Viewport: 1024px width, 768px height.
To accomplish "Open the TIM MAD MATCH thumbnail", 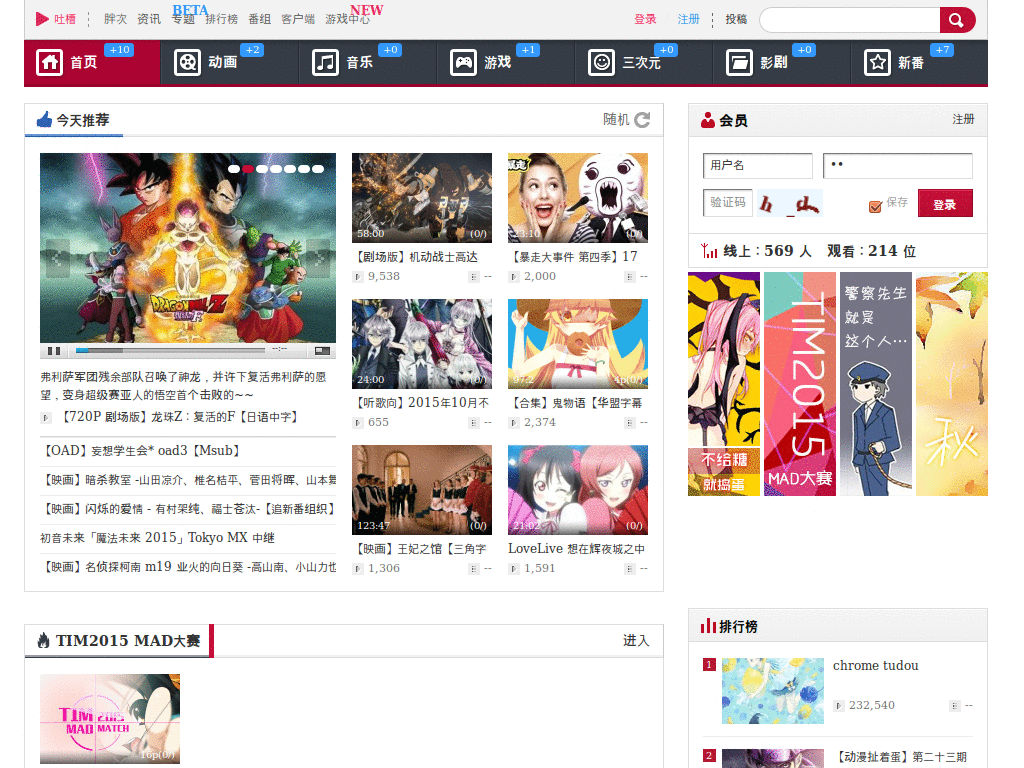I will click(110, 718).
